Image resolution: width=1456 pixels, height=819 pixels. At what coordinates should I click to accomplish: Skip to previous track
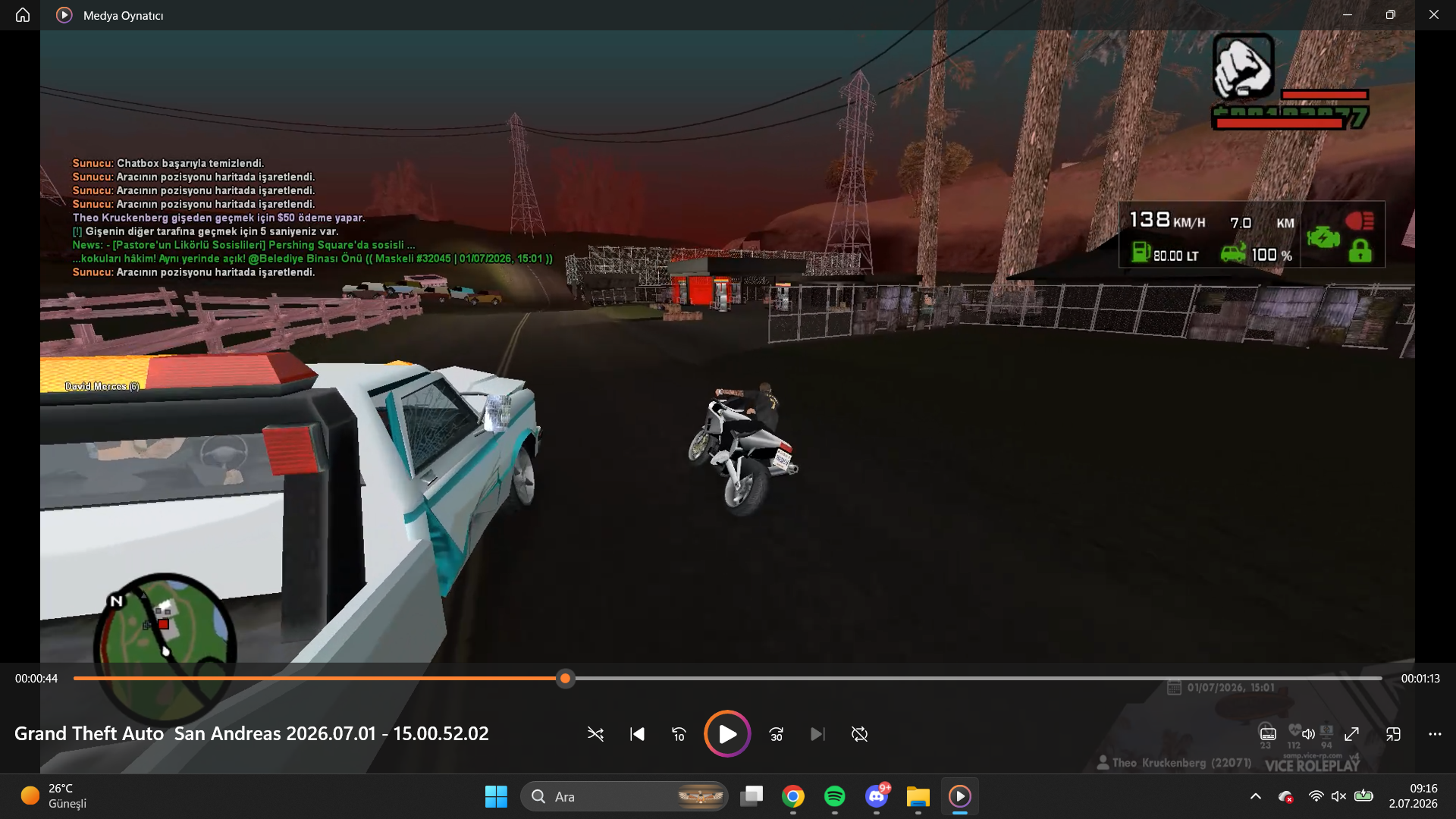coord(637,734)
